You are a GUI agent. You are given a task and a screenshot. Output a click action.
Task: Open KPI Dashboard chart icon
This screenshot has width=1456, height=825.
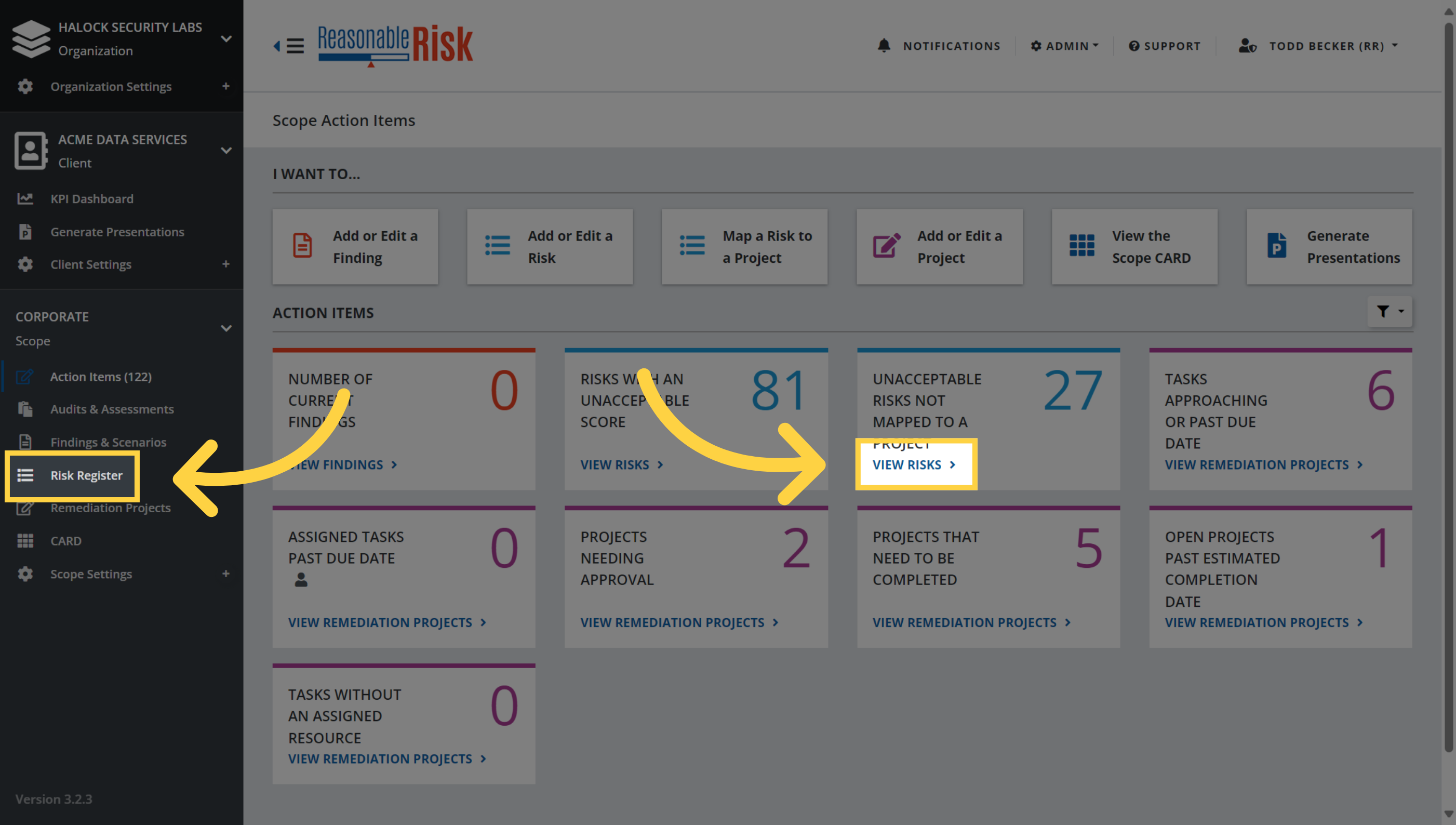(x=25, y=198)
